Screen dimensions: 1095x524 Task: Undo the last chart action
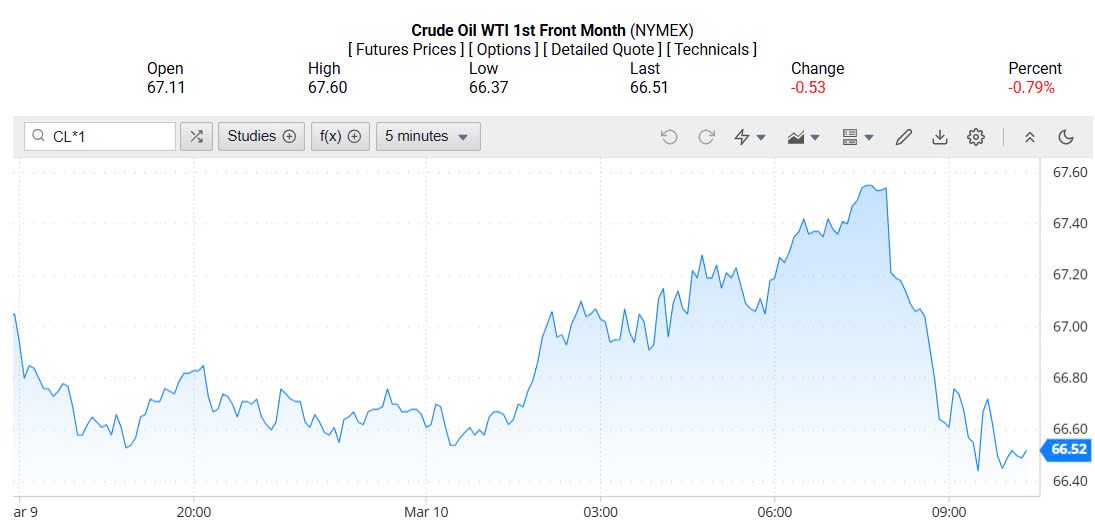pyautogui.click(x=669, y=137)
